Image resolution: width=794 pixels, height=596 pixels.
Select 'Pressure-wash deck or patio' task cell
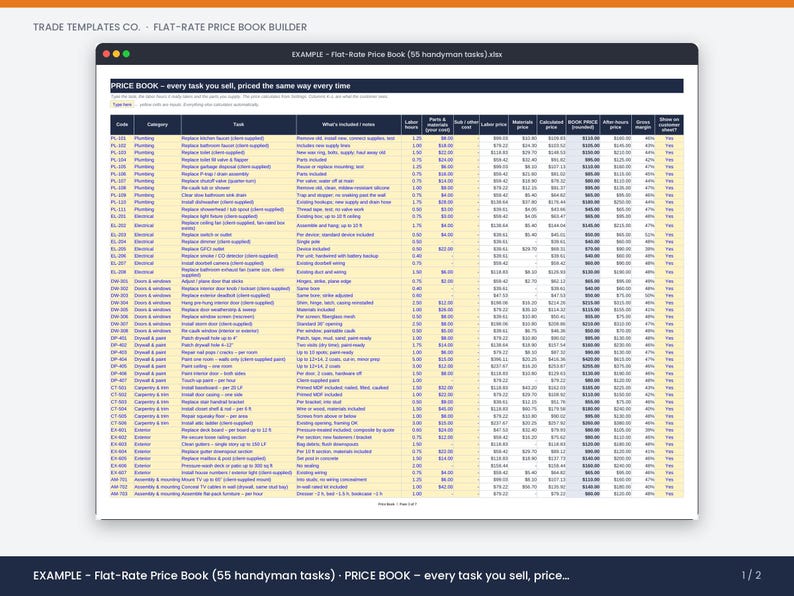239,465
